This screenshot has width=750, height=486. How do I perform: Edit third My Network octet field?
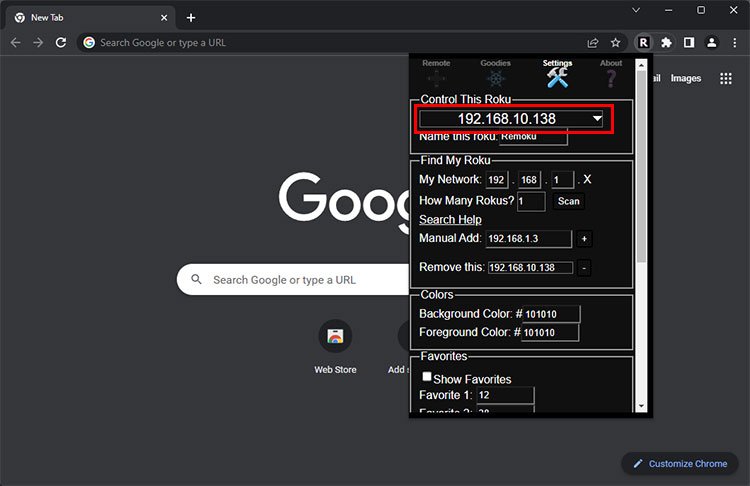pyautogui.click(x=562, y=180)
